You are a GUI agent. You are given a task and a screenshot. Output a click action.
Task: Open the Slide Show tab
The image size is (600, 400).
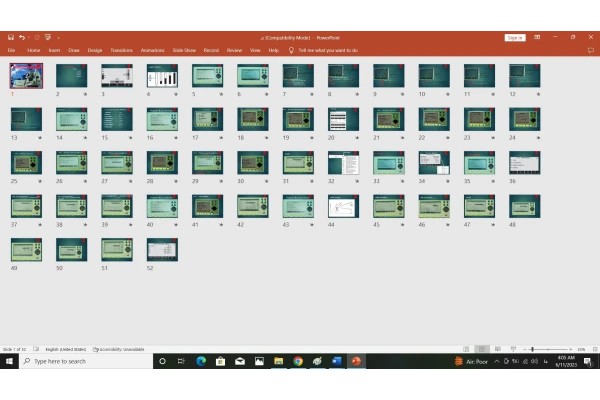click(x=184, y=50)
